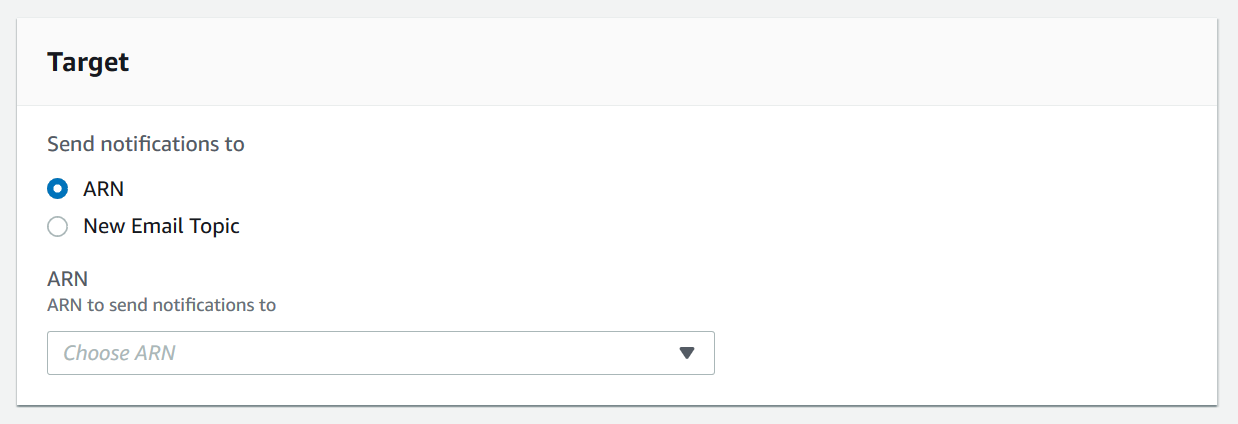Image resolution: width=1238 pixels, height=424 pixels.
Task: Click the "Choose ARN" placeholder text
Action: click(119, 353)
